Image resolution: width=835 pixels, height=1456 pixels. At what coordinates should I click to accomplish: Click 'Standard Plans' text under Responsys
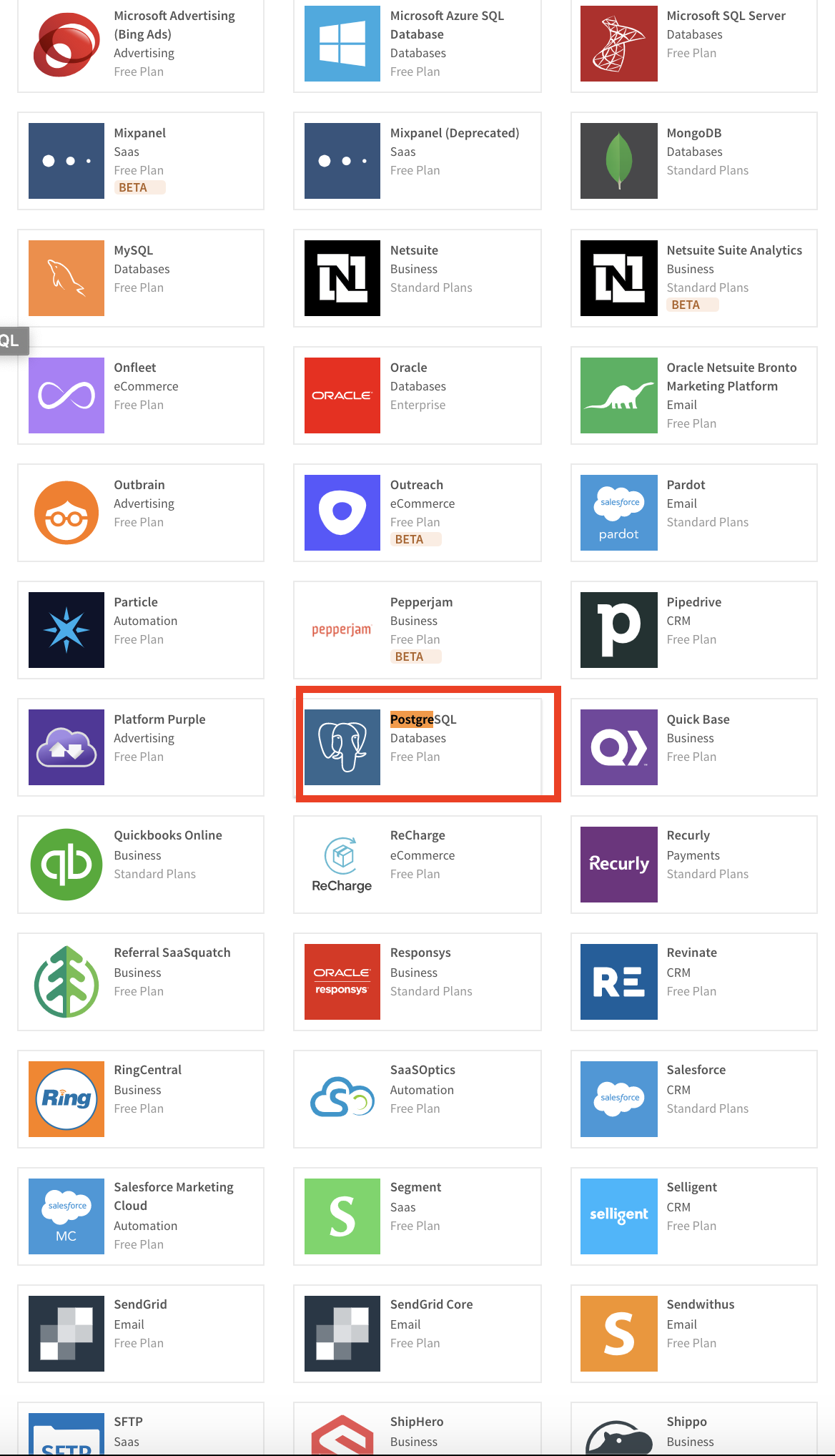click(431, 991)
